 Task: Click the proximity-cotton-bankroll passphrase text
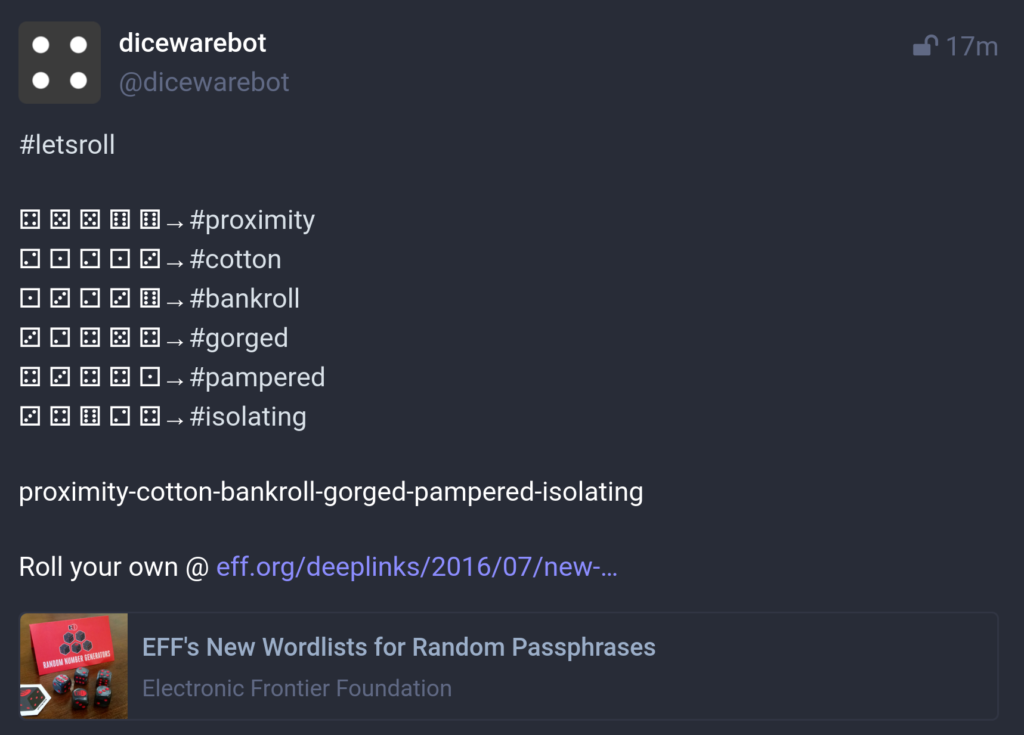coord(331,492)
